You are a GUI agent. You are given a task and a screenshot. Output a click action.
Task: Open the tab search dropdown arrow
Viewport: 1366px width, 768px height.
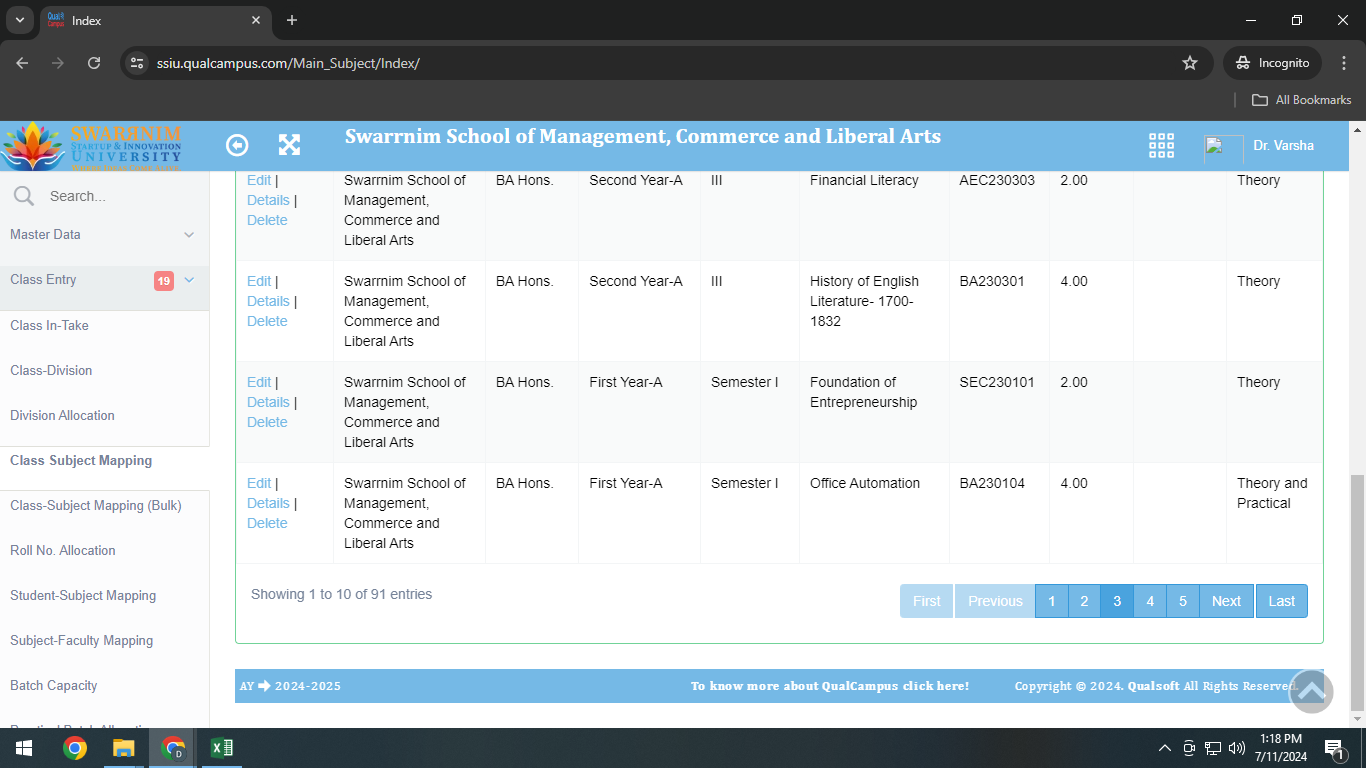(19, 20)
